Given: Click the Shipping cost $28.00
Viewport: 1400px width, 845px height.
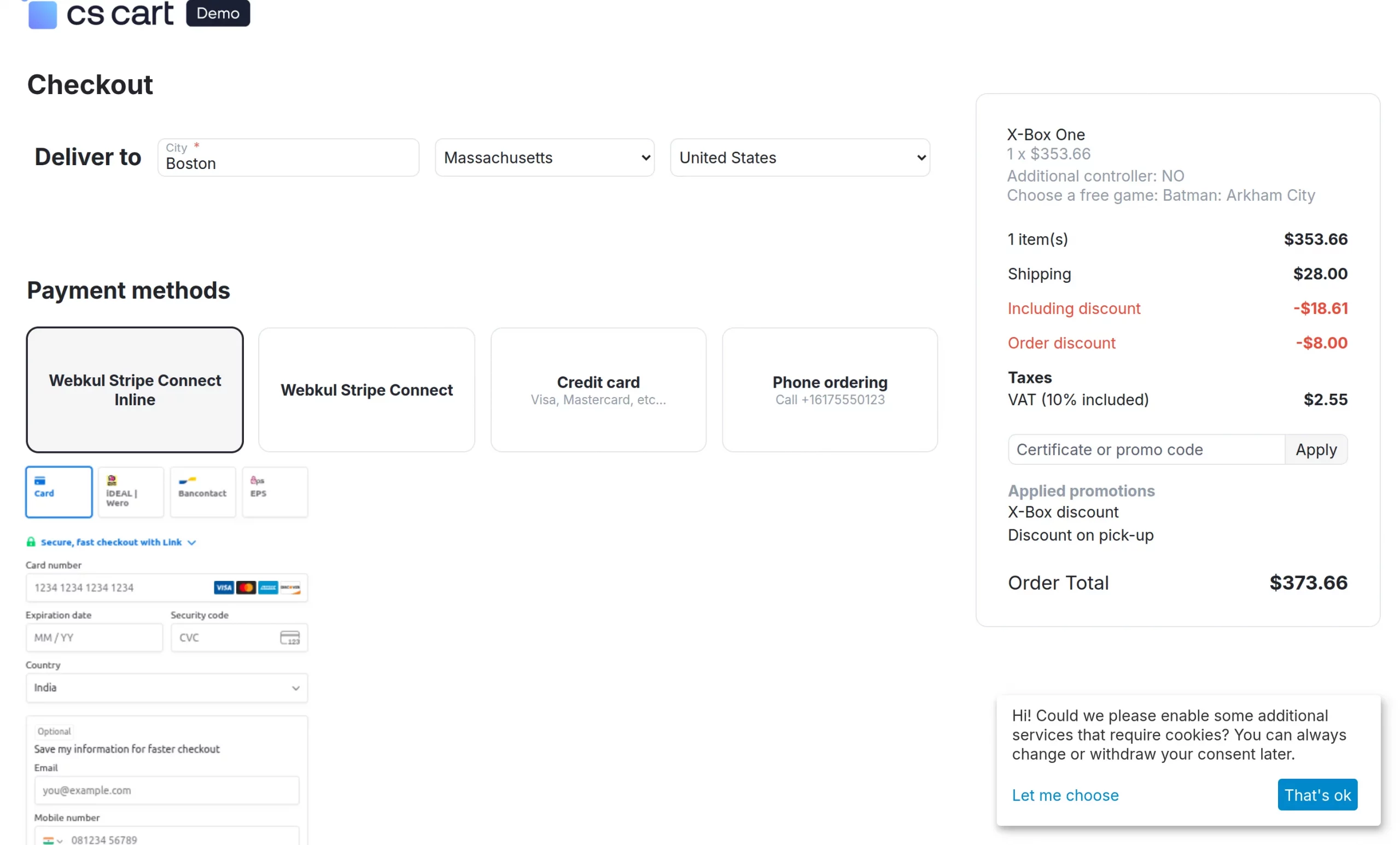Looking at the screenshot, I should click(x=1321, y=274).
